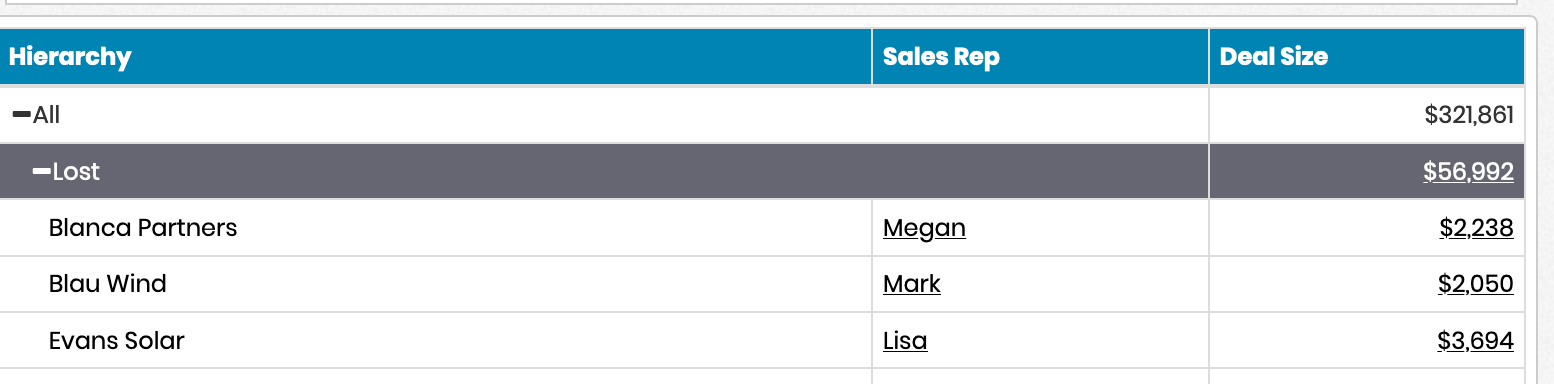This screenshot has height=384, width=1554.
Task: Open the Megan sales rep link
Action: (924, 228)
